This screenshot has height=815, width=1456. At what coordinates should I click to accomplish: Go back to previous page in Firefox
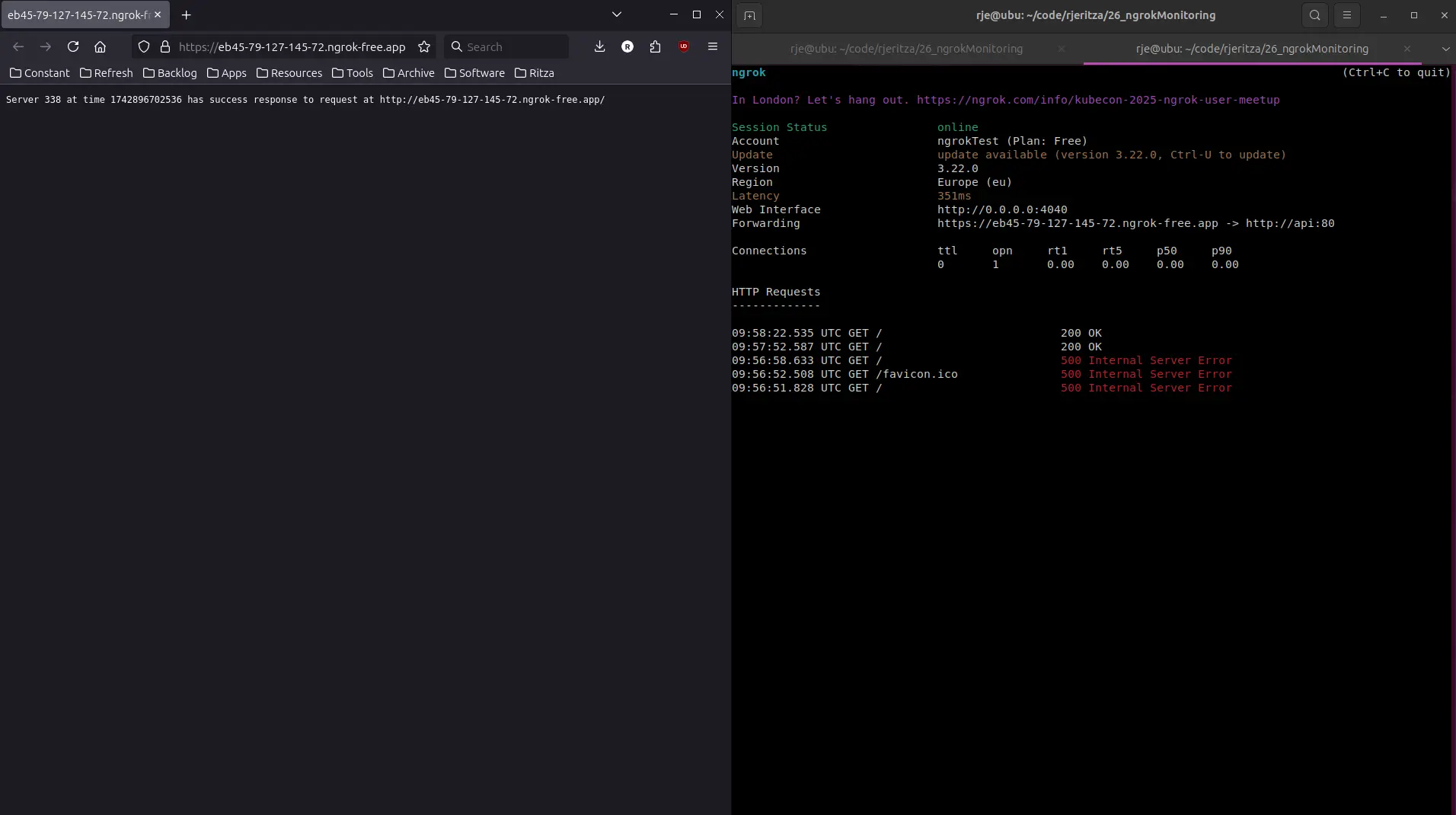click(x=18, y=46)
